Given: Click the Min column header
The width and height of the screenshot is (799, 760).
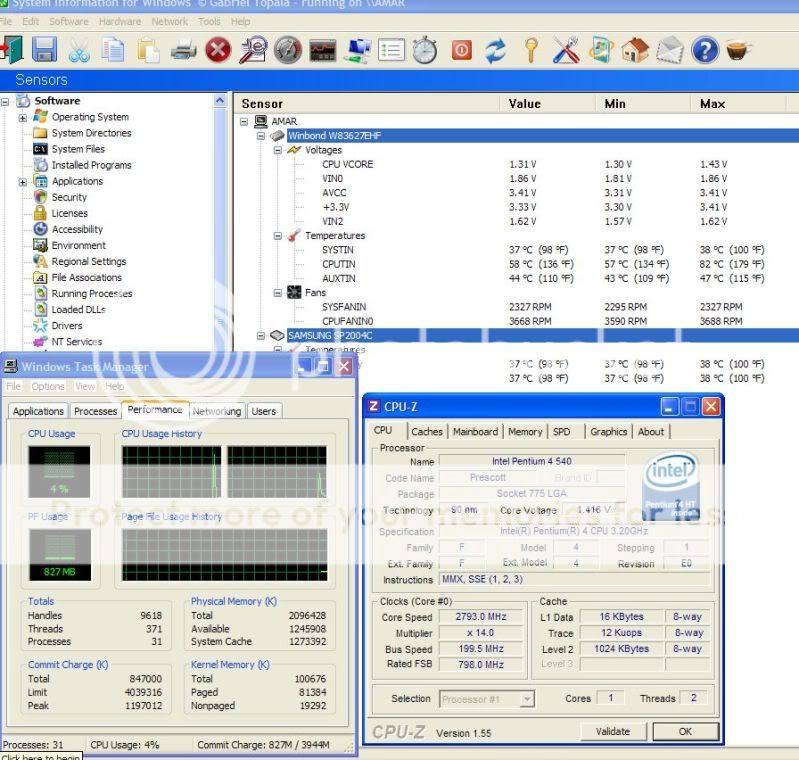Looking at the screenshot, I should click(643, 103).
